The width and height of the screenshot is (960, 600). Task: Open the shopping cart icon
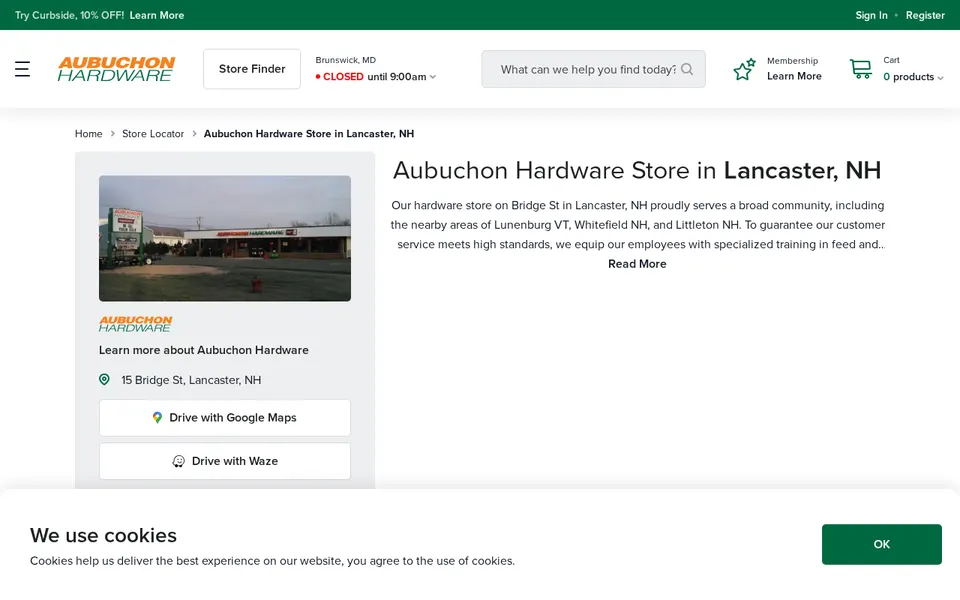click(x=860, y=69)
